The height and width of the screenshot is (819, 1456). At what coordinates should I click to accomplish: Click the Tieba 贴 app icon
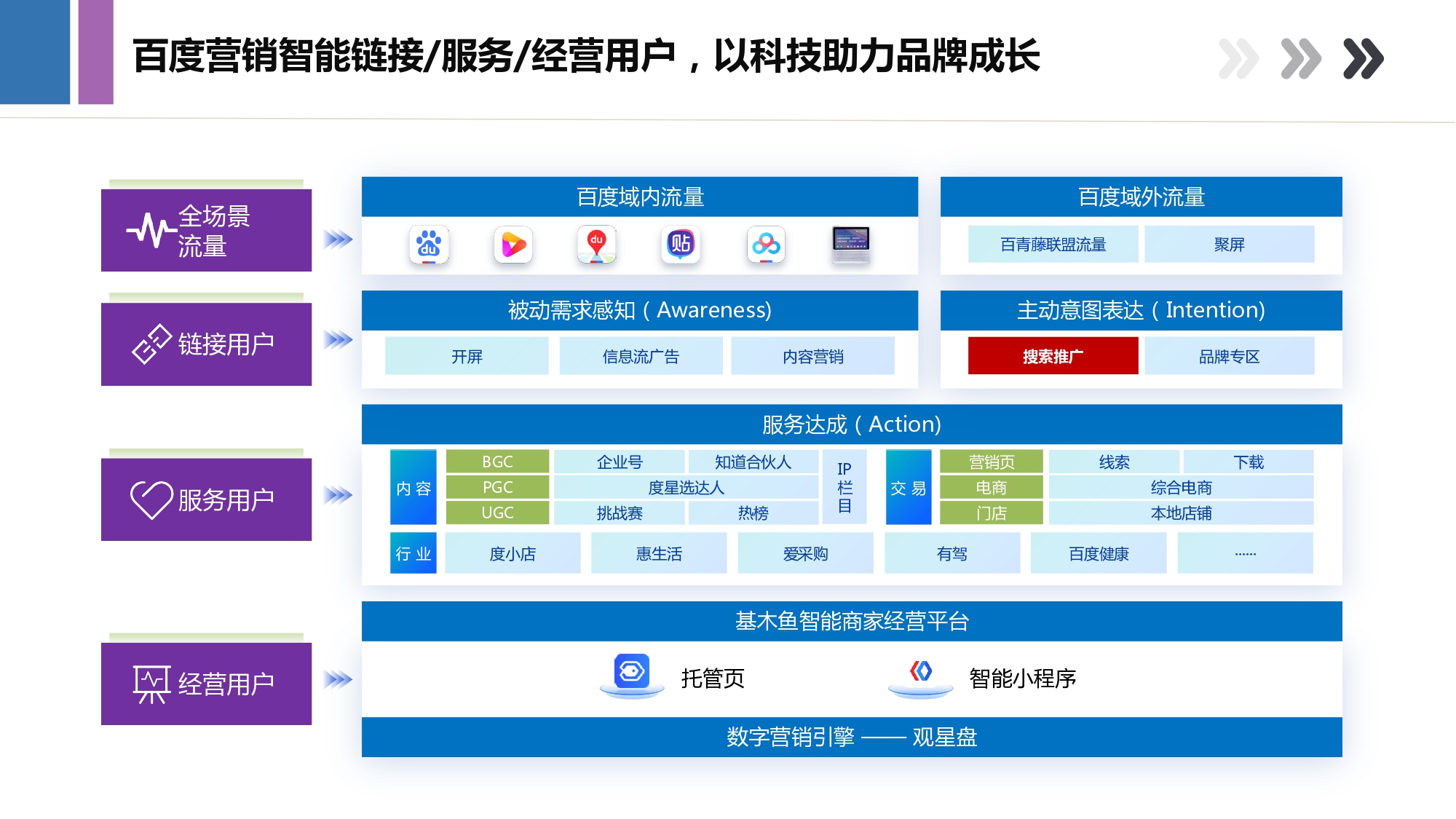point(681,245)
